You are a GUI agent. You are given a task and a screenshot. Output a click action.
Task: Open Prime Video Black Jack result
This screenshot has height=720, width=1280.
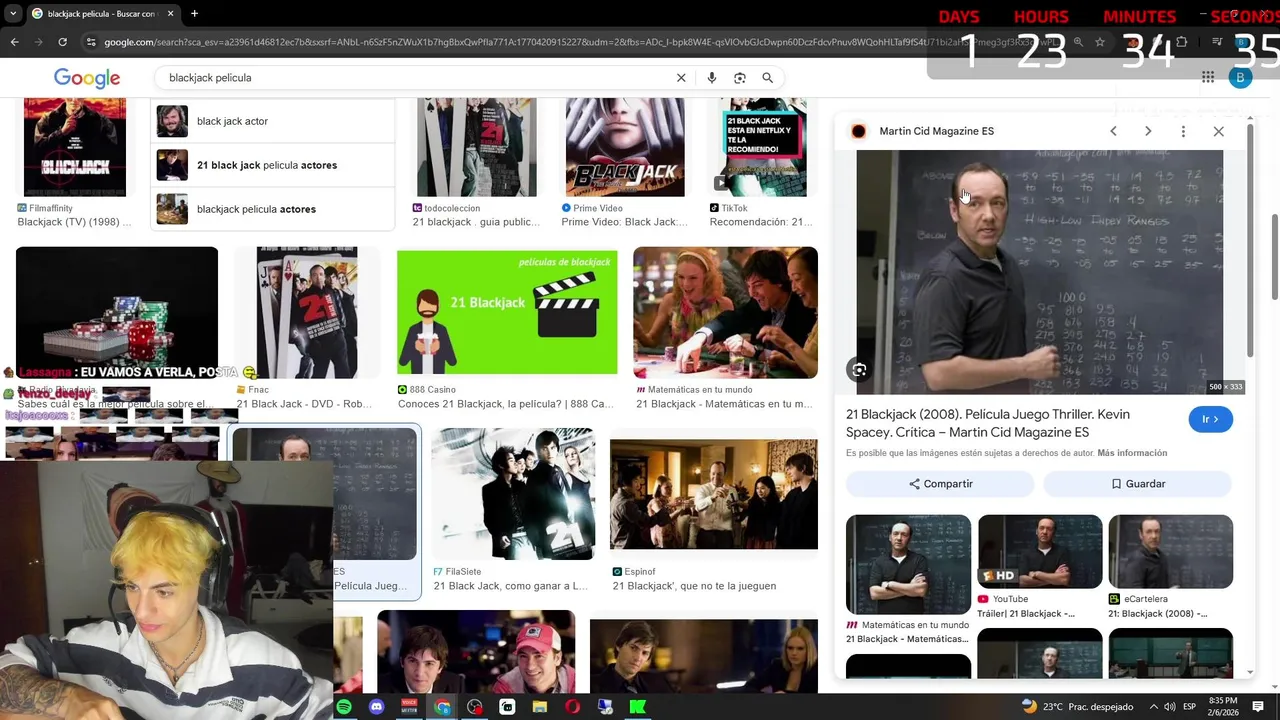coord(625,162)
